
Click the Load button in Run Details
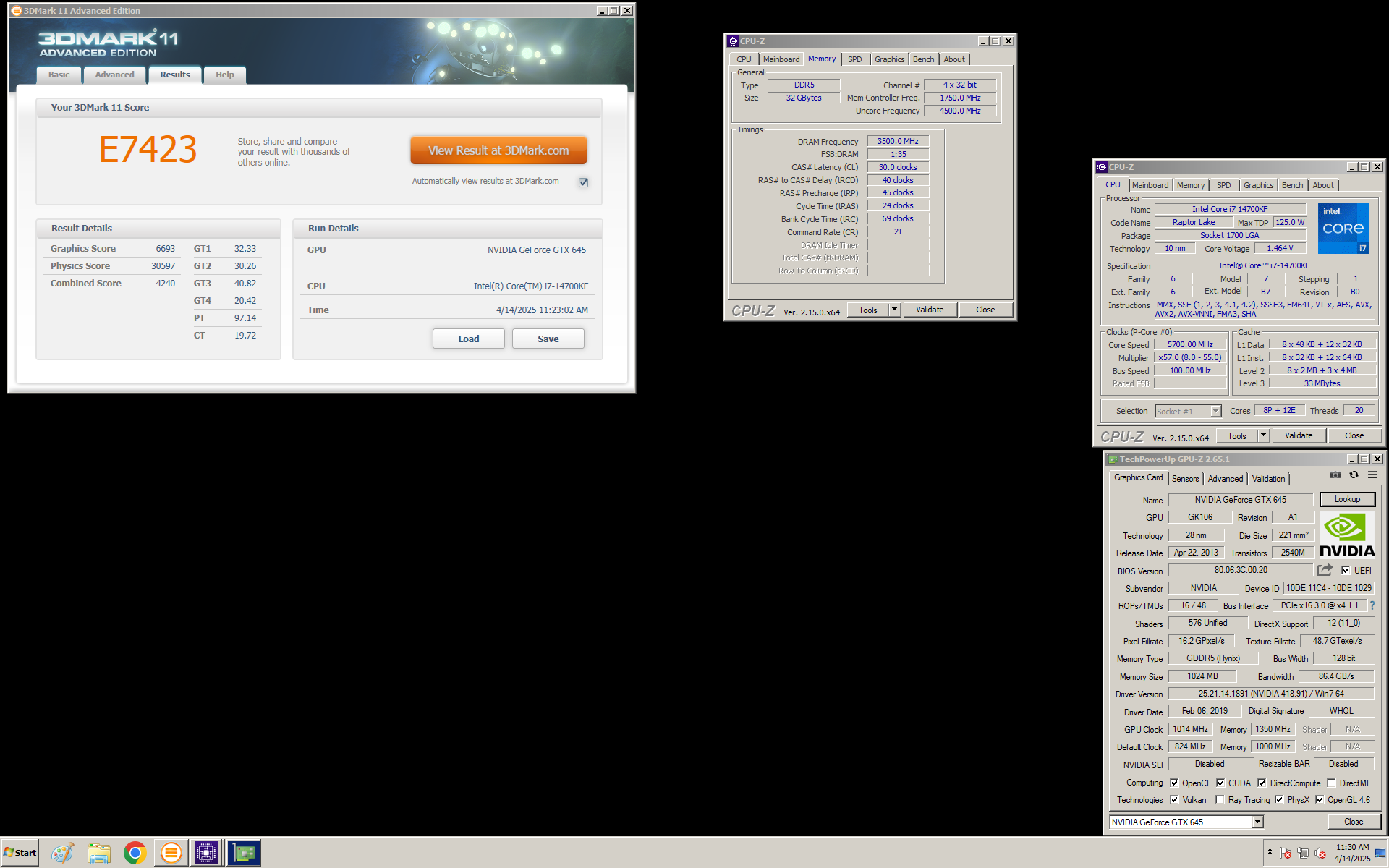point(468,339)
